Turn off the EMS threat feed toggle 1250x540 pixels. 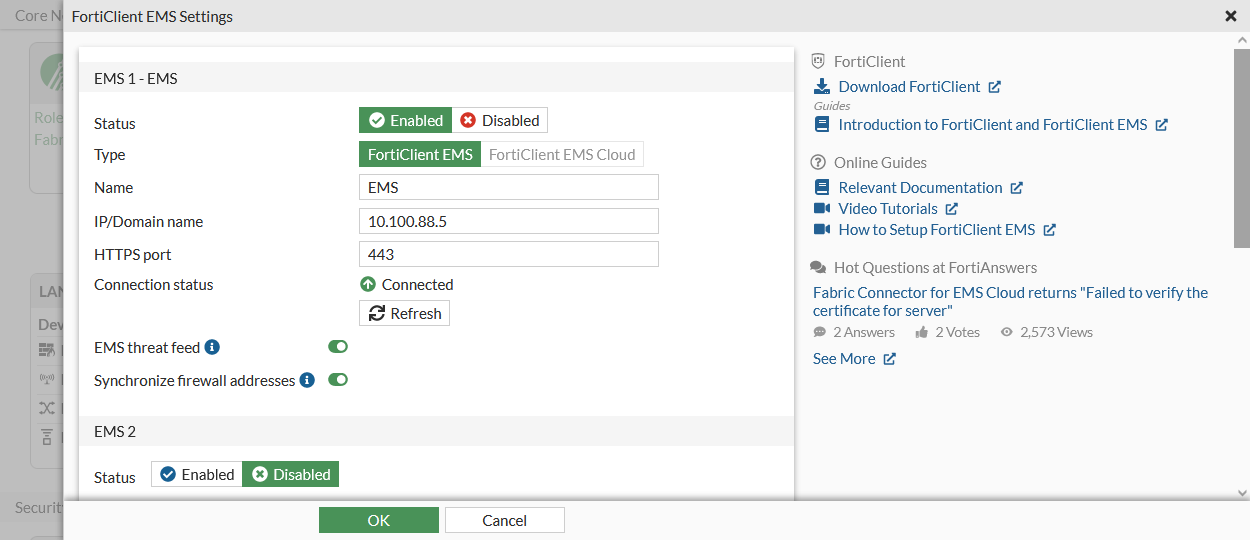[x=338, y=347]
